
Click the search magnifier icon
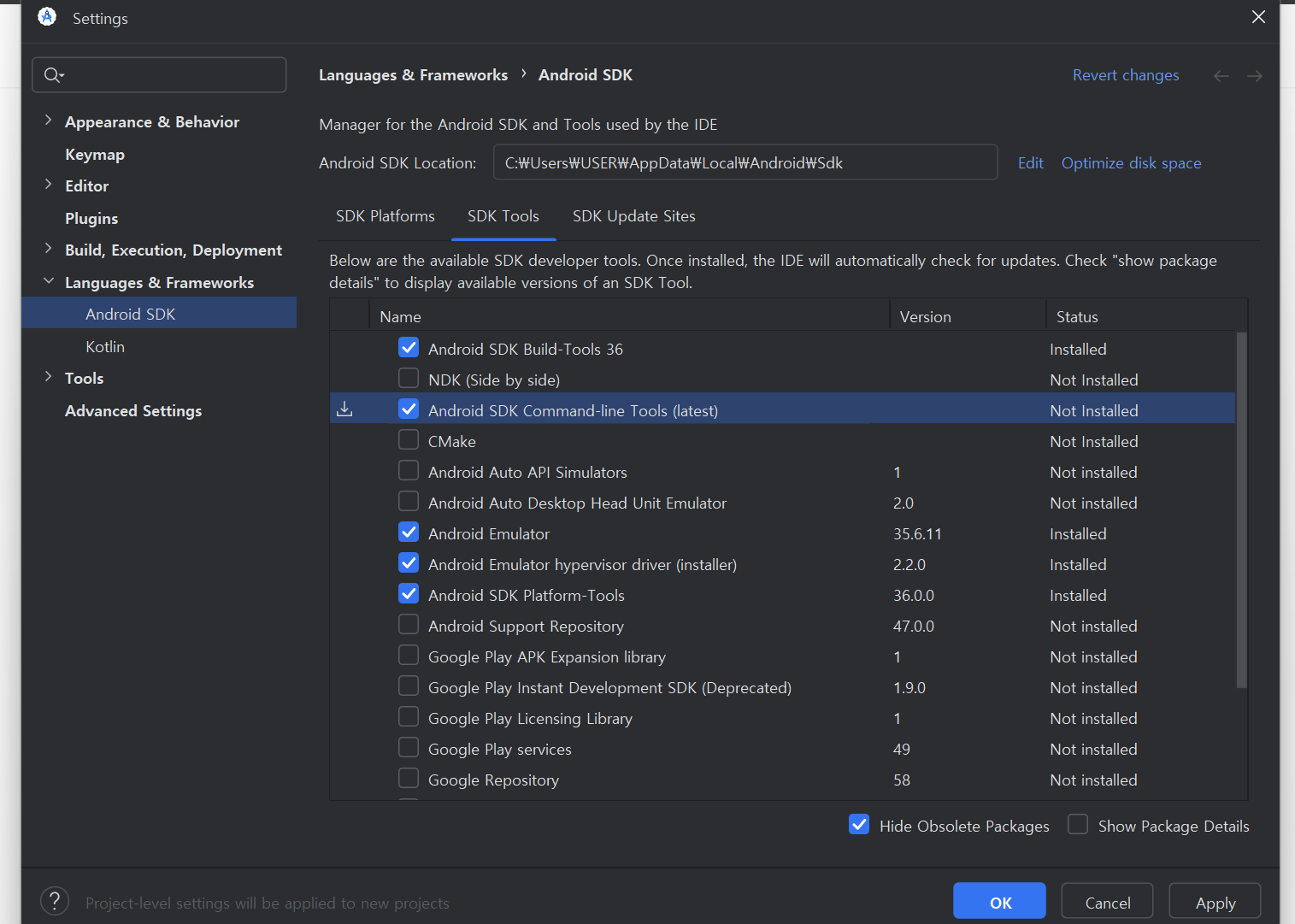pos(53,75)
